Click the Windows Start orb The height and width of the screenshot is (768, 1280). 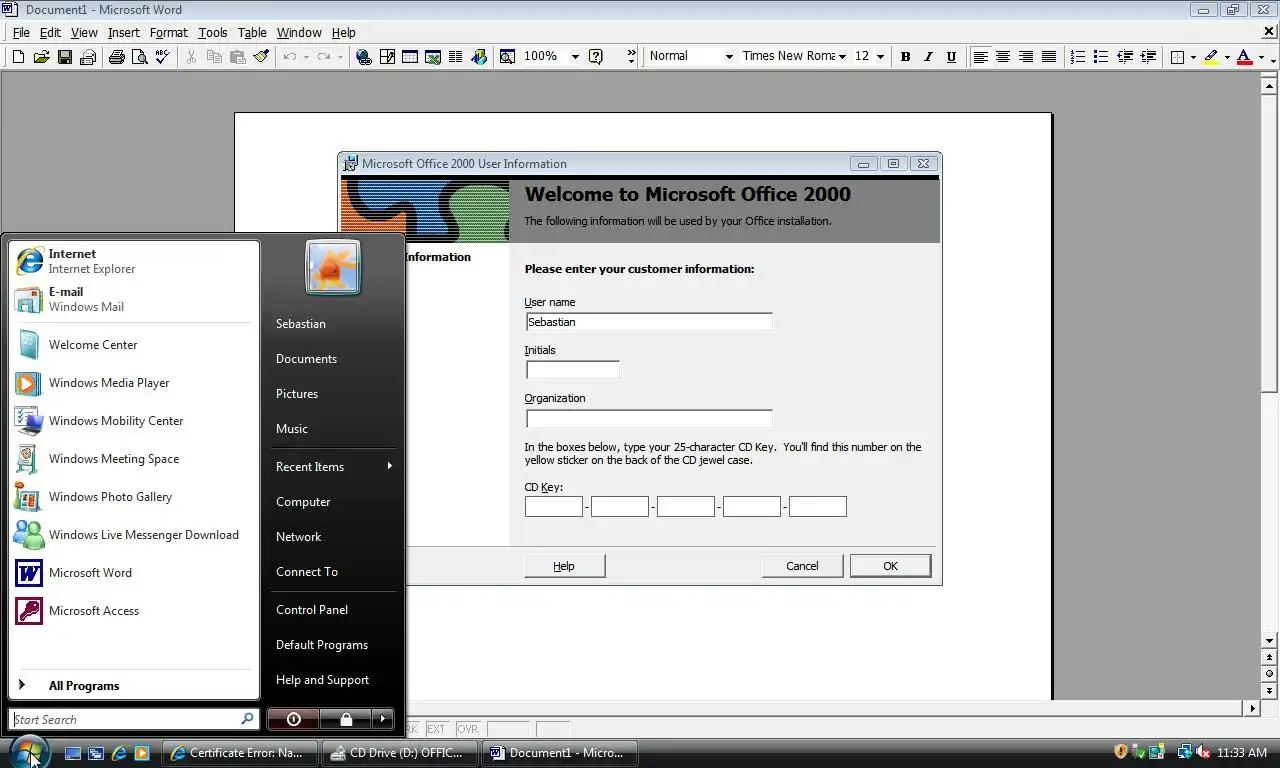pyautogui.click(x=28, y=752)
